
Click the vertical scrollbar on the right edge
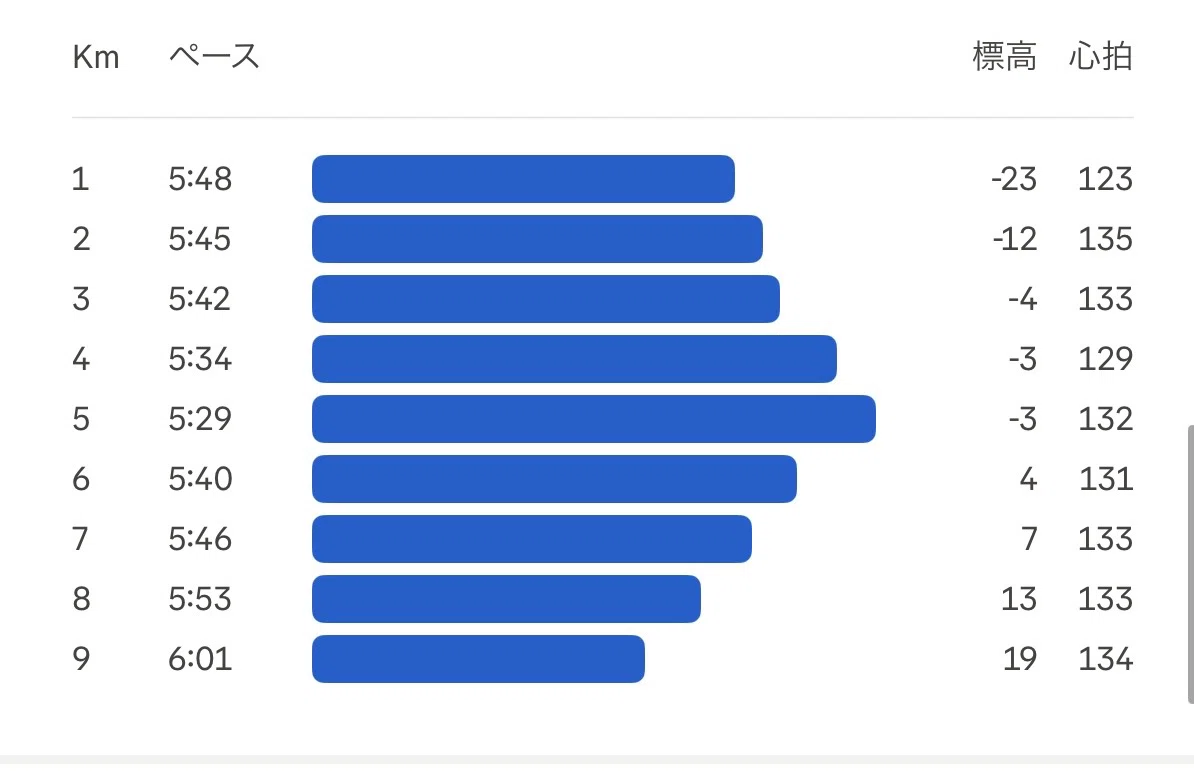1190,564
